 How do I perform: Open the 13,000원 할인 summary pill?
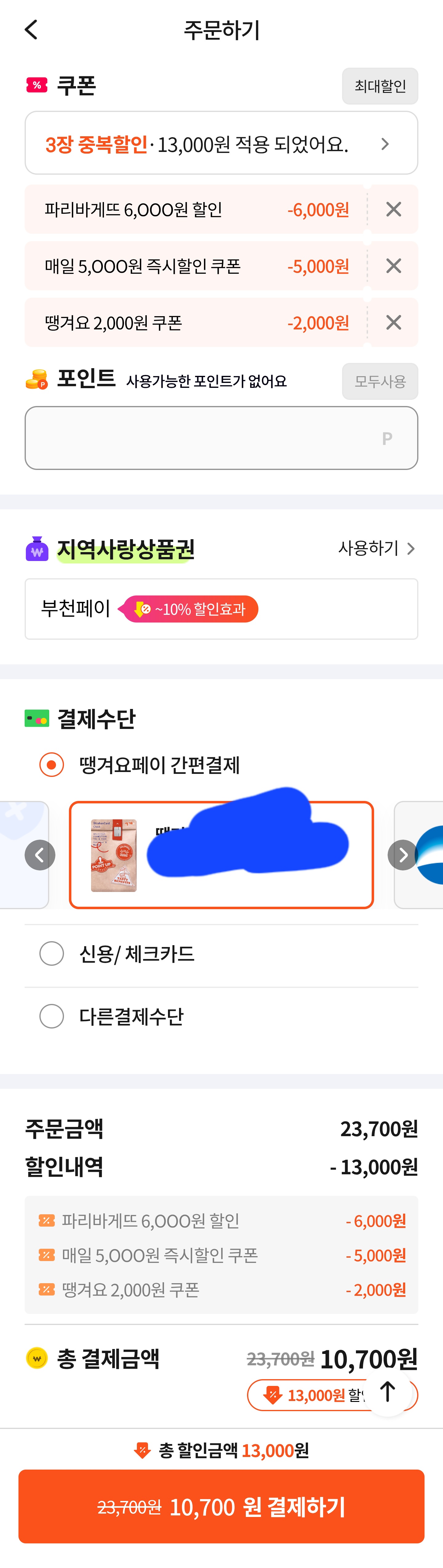click(x=310, y=1395)
